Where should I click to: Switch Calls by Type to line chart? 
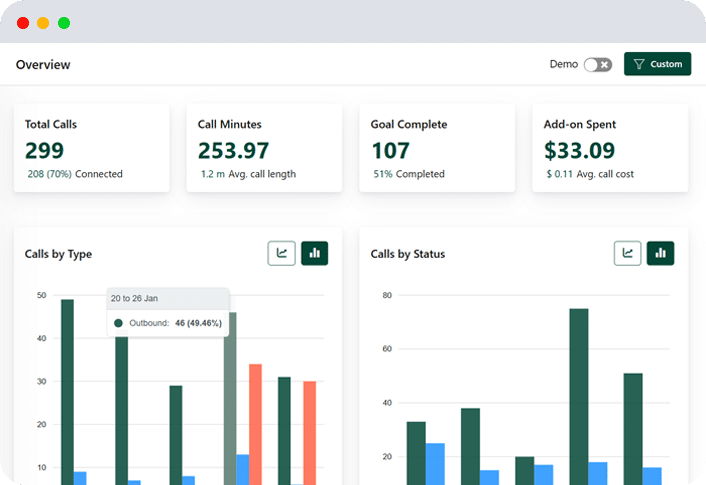point(282,254)
